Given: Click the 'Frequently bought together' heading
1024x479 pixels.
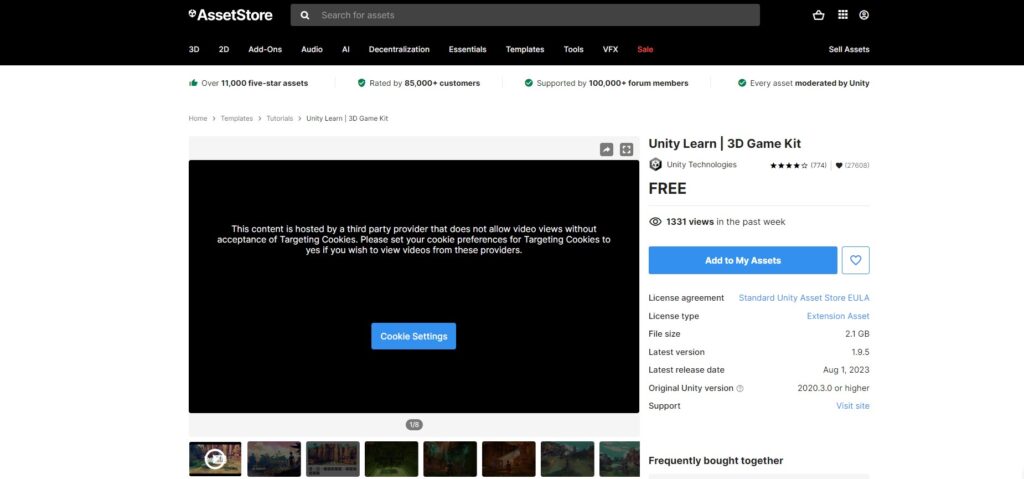Looking at the screenshot, I should coord(716,461).
